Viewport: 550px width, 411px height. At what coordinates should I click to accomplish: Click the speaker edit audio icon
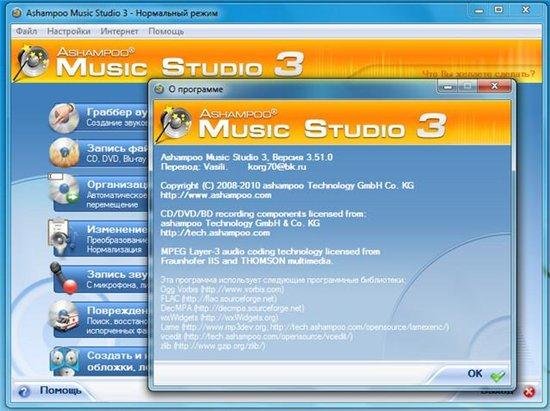pyautogui.click(x=61, y=237)
